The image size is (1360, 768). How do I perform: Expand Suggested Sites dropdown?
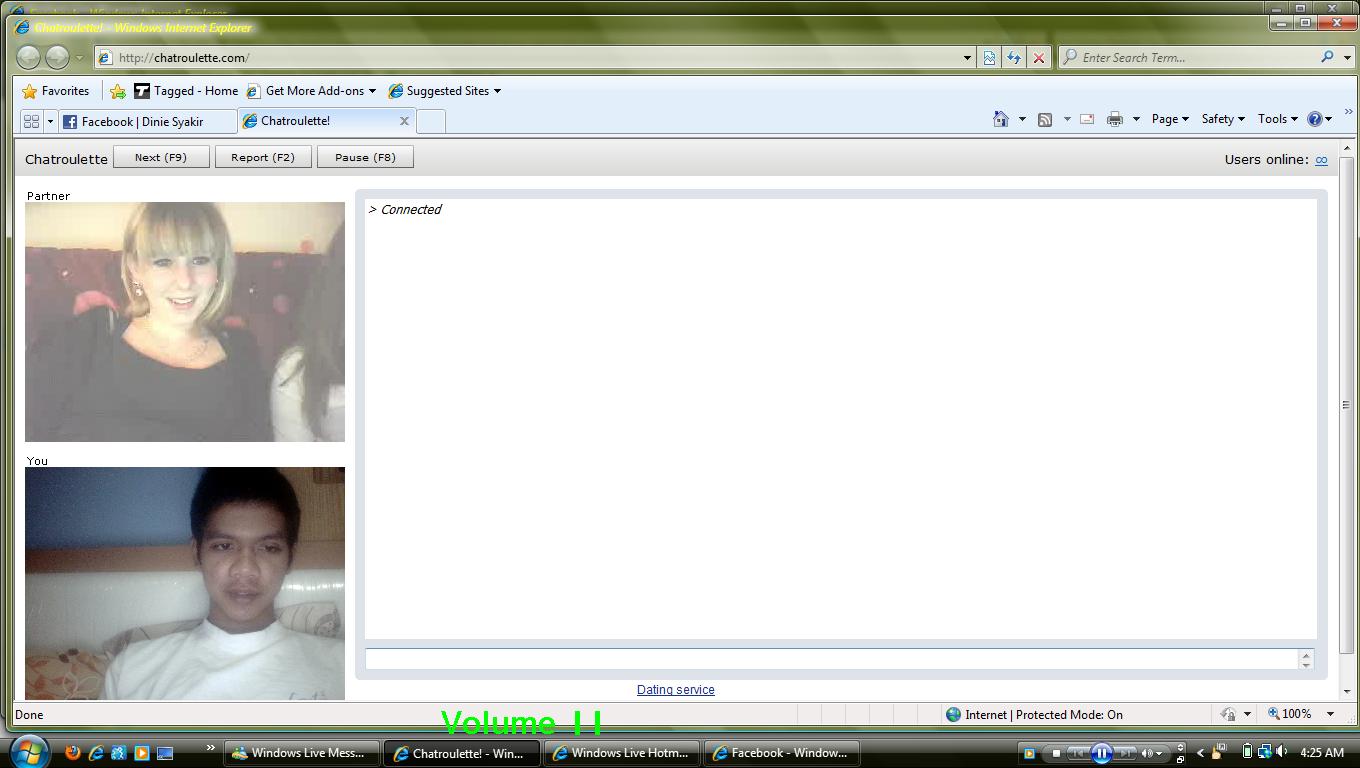click(444, 91)
